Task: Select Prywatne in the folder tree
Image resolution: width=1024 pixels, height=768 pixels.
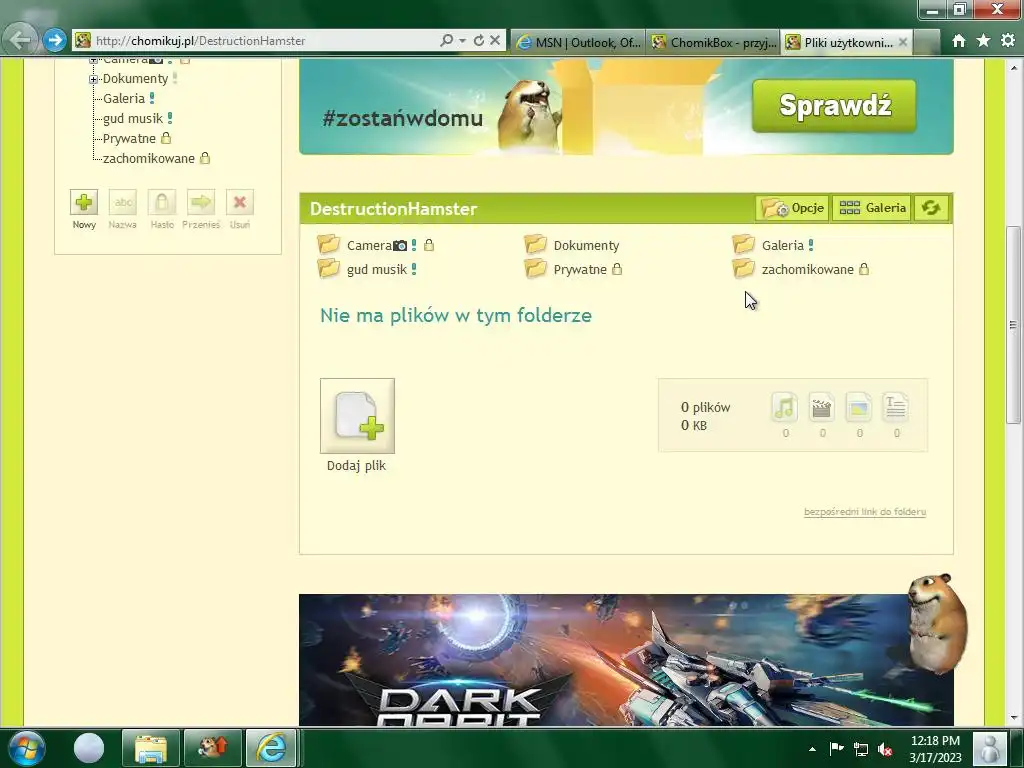Action: click(129, 138)
